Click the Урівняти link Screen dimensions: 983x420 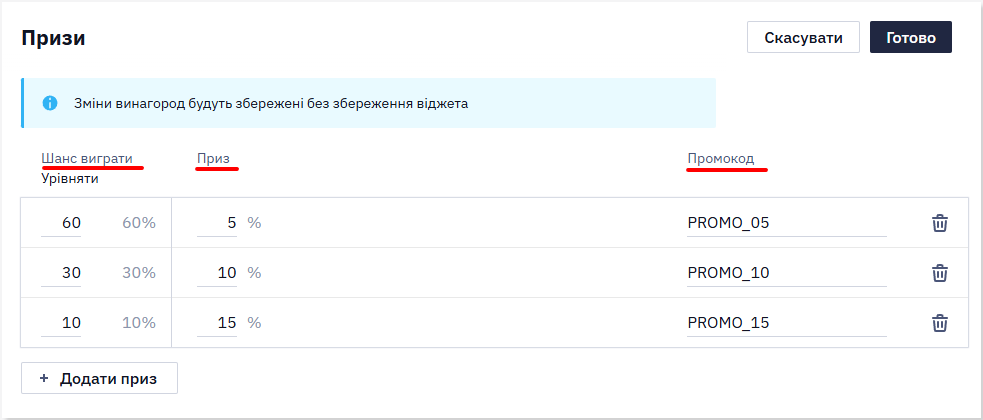coord(70,179)
